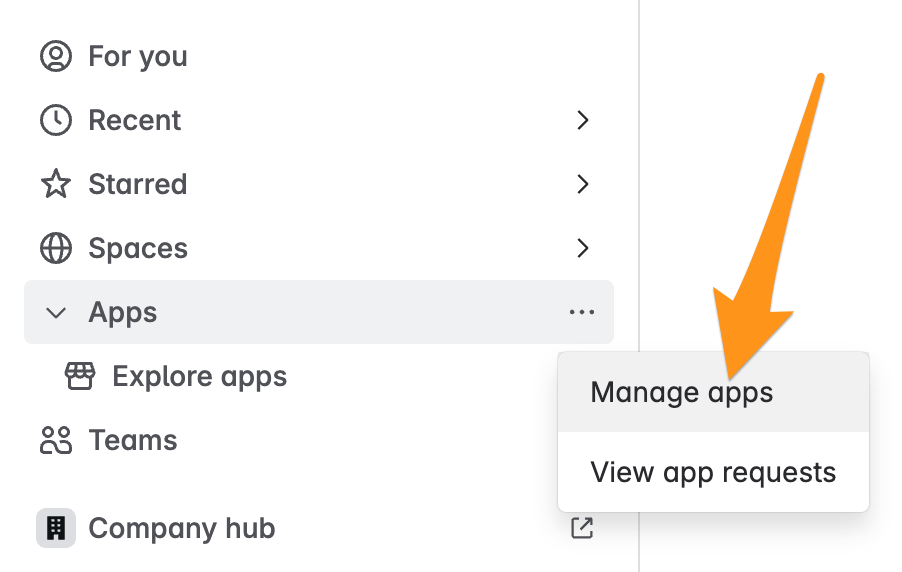Click the Starred star icon
Image resolution: width=902 pixels, height=572 pixels.
tap(56, 184)
